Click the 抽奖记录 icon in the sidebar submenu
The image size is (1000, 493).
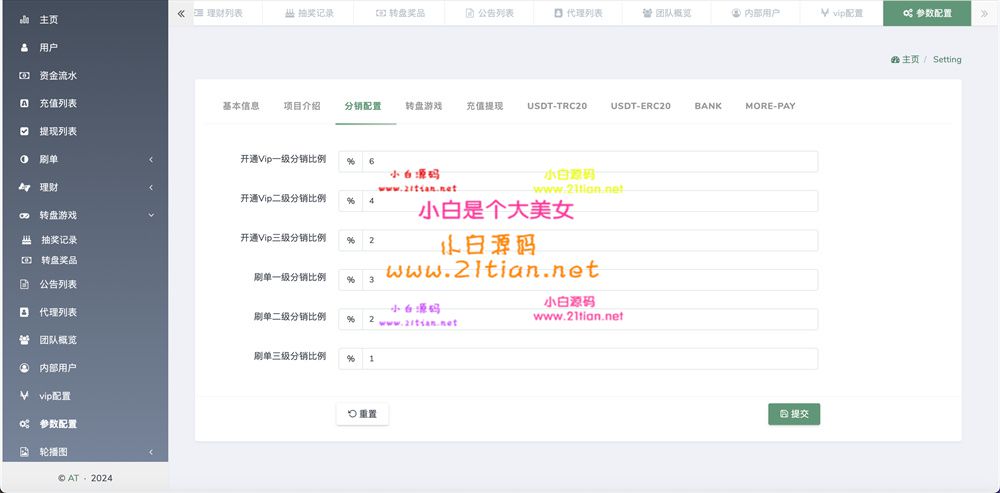tap(26, 240)
